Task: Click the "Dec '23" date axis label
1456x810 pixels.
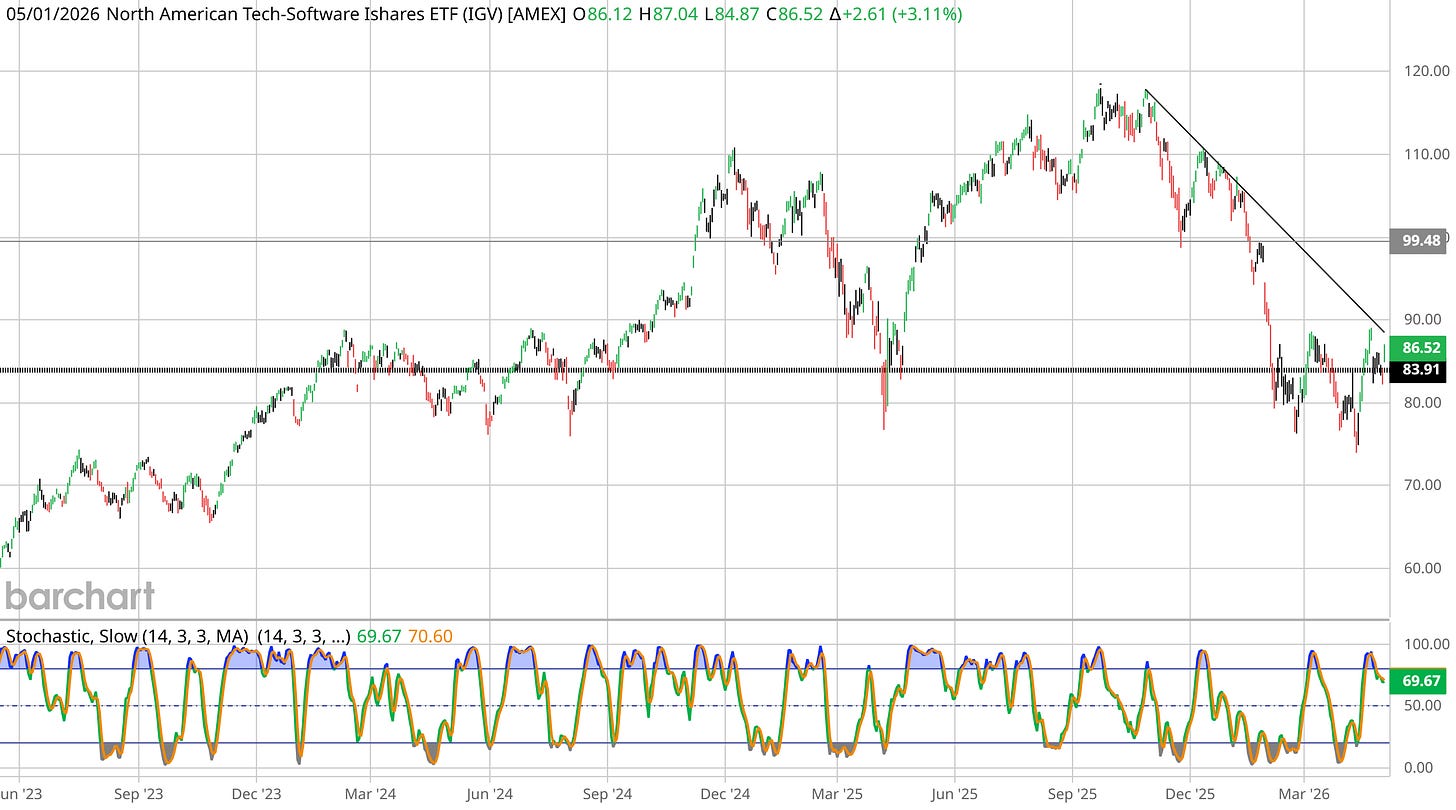Action: coord(256,794)
